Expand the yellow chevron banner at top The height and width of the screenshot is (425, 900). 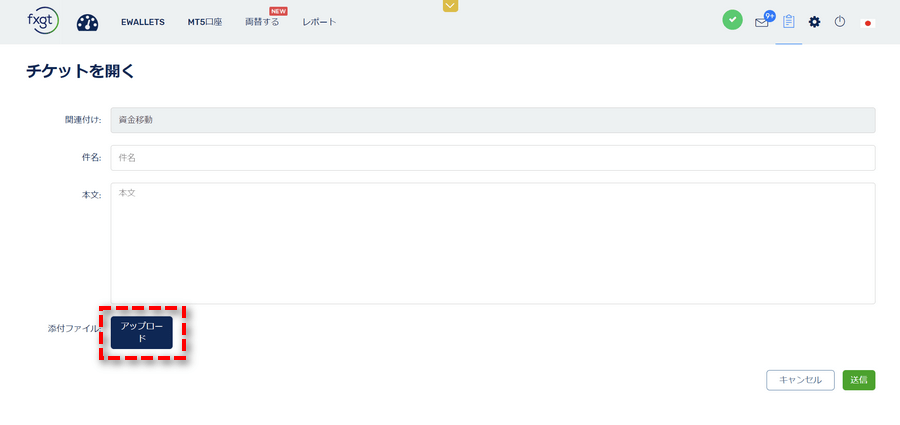tap(451, 6)
